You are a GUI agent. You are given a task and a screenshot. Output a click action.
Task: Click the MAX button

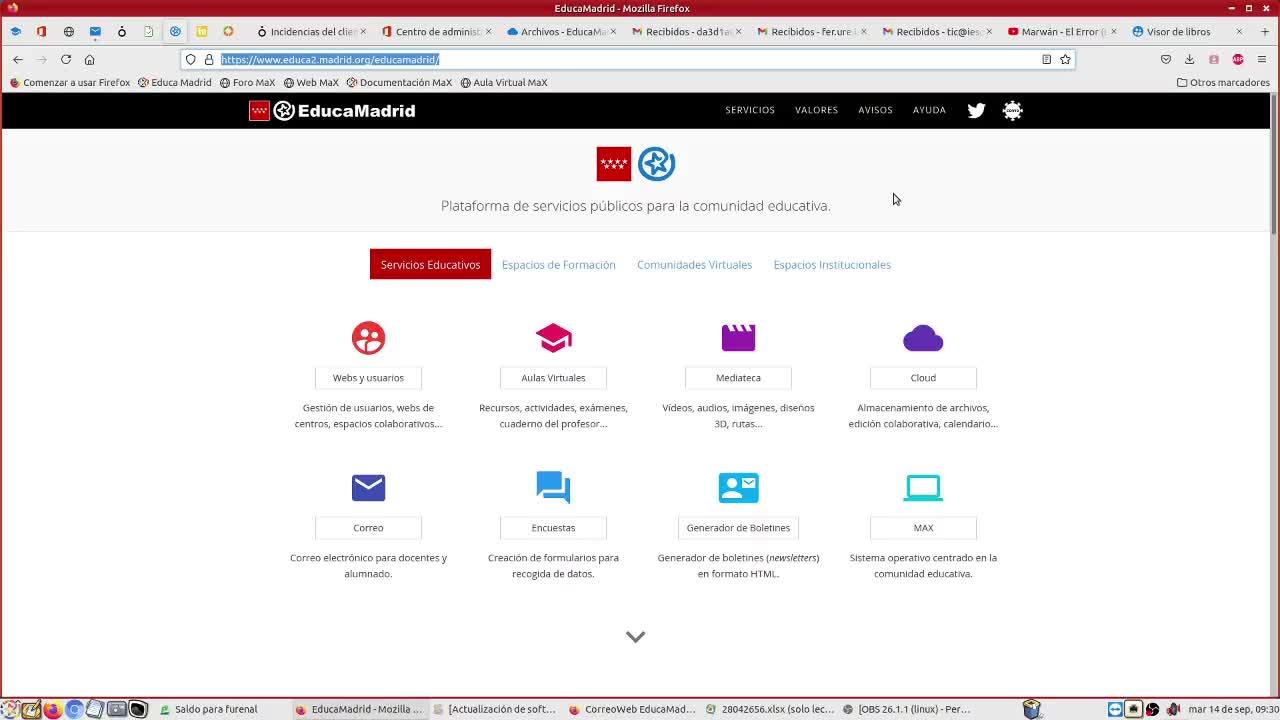923,528
